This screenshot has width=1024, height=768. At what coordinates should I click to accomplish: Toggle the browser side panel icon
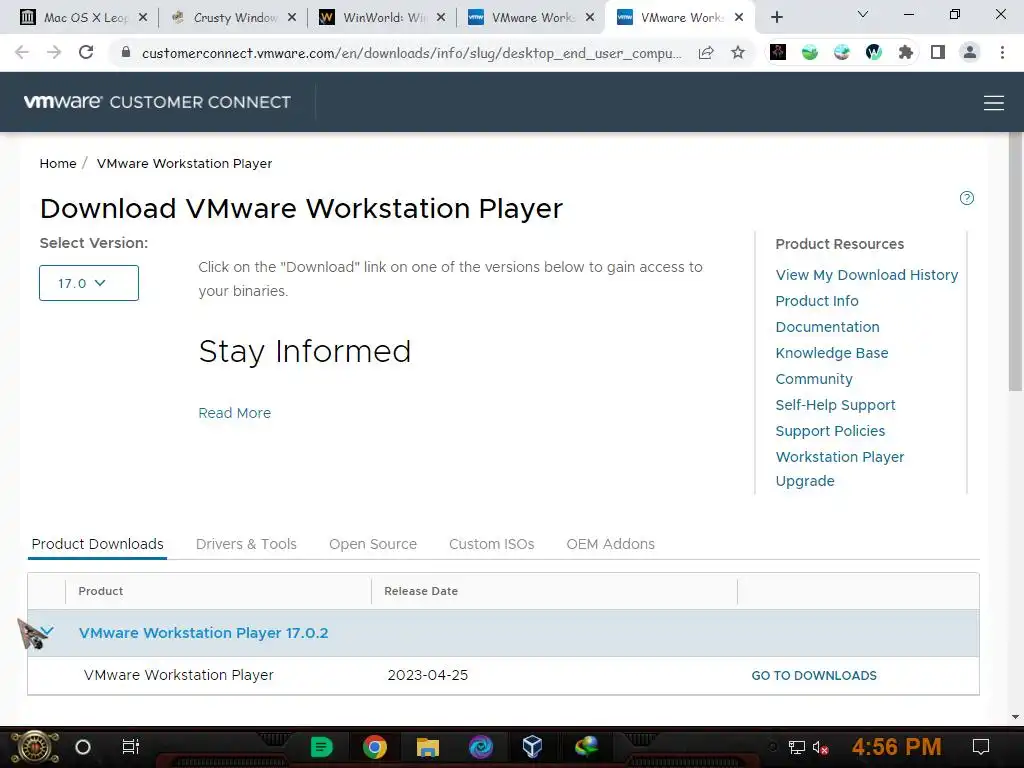point(938,52)
